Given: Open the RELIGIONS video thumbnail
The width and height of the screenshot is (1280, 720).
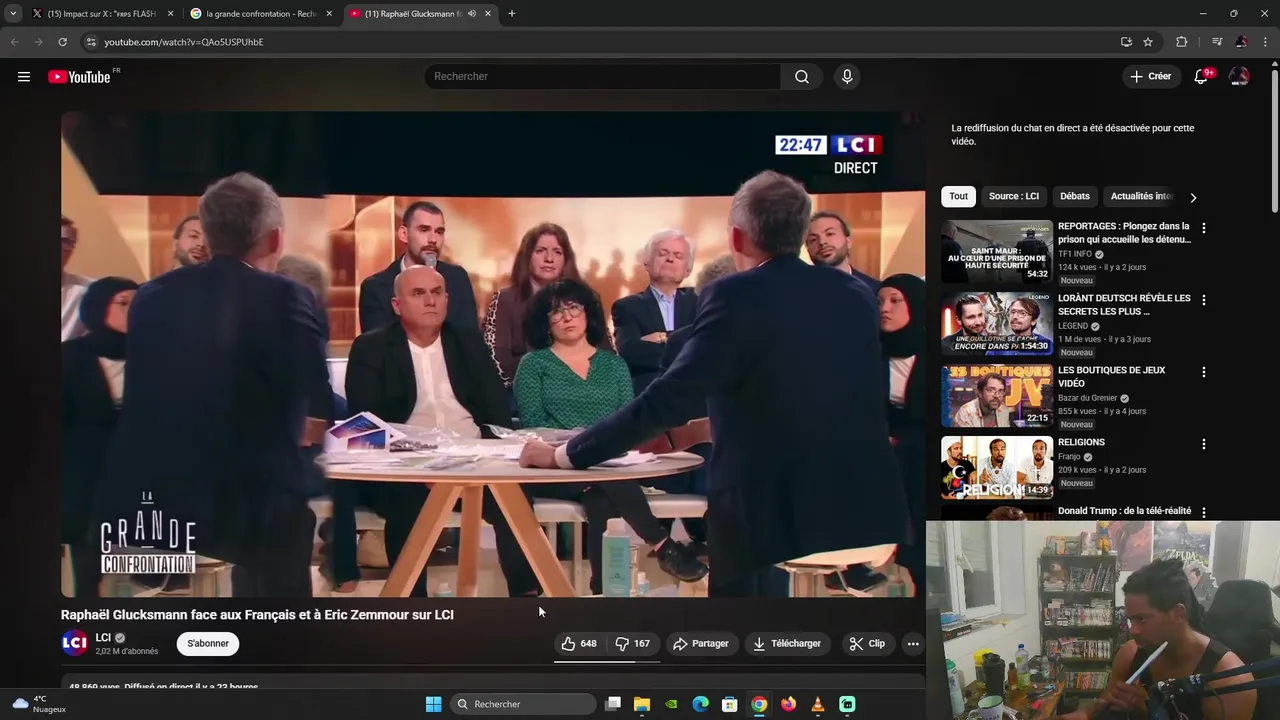Looking at the screenshot, I should [x=997, y=467].
